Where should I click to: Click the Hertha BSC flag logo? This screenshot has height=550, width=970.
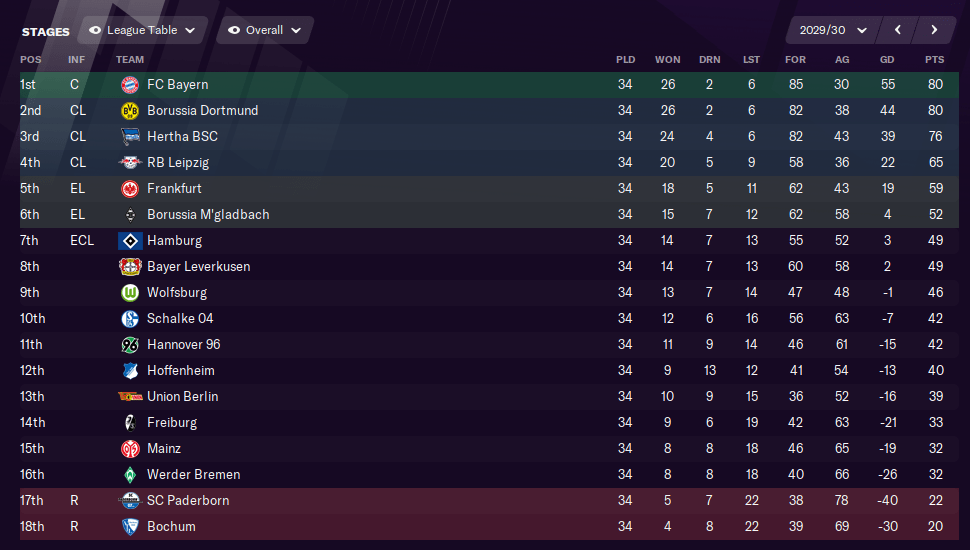tap(130, 137)
